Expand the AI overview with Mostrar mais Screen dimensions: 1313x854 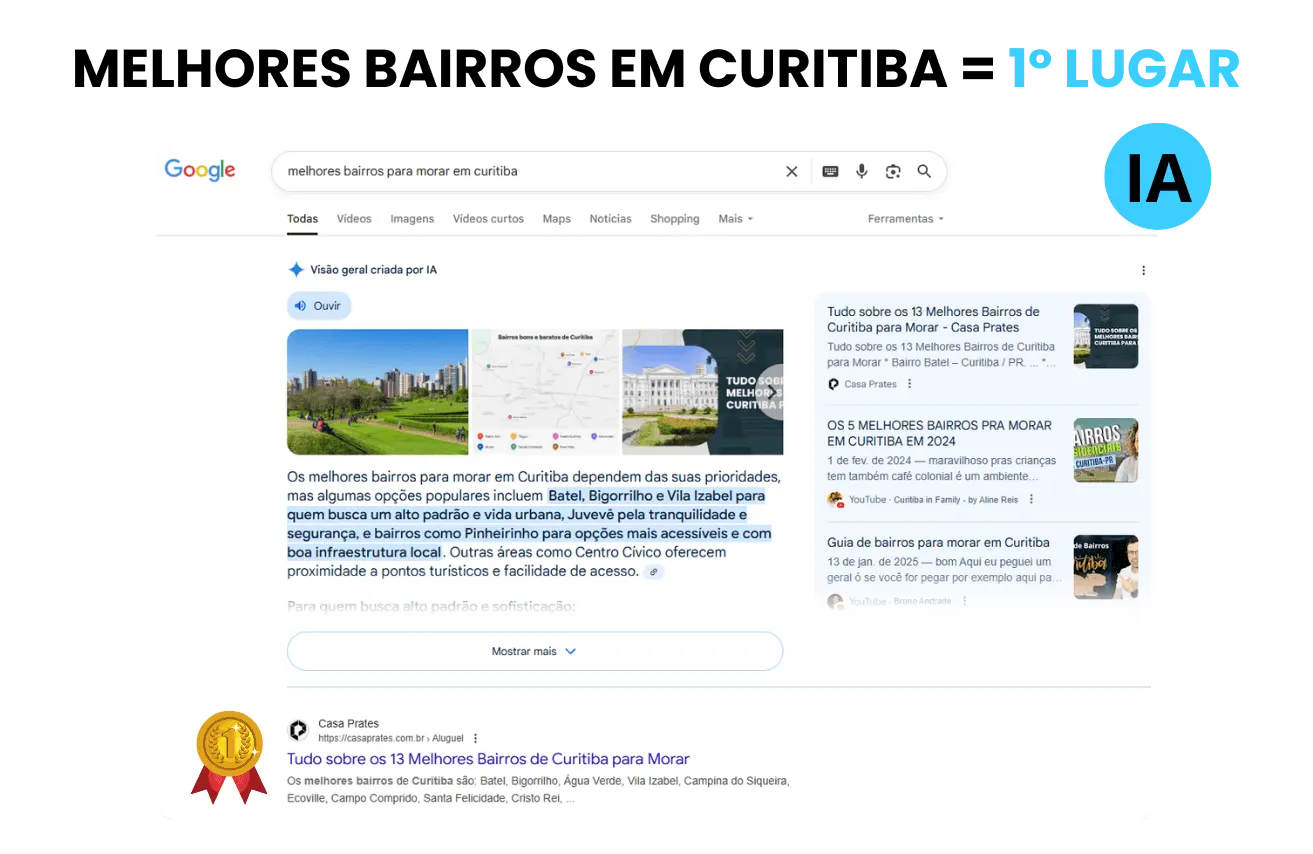coord(535,651)
